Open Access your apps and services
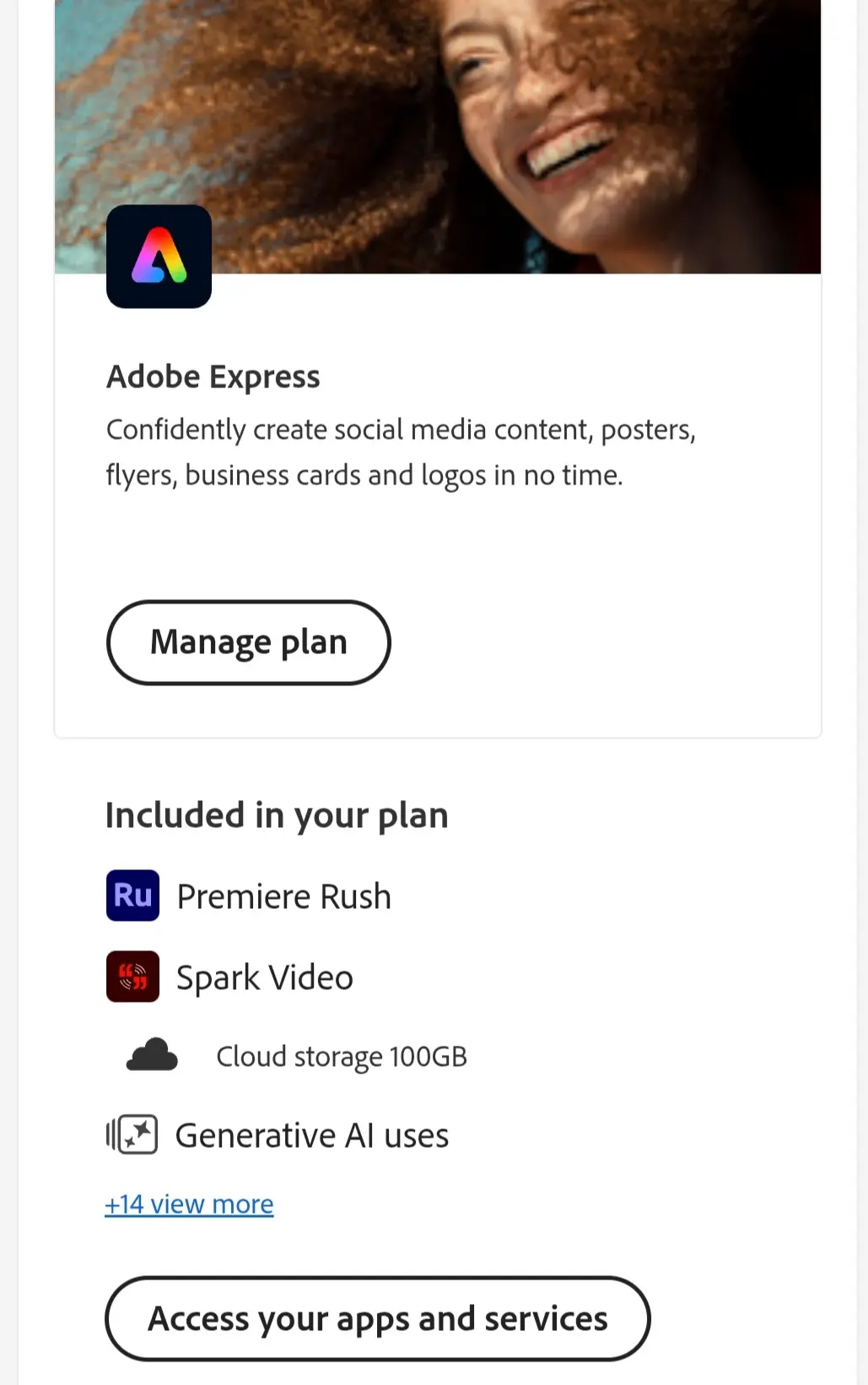This screenshot has width=868, height=1385. [378, 1318]
